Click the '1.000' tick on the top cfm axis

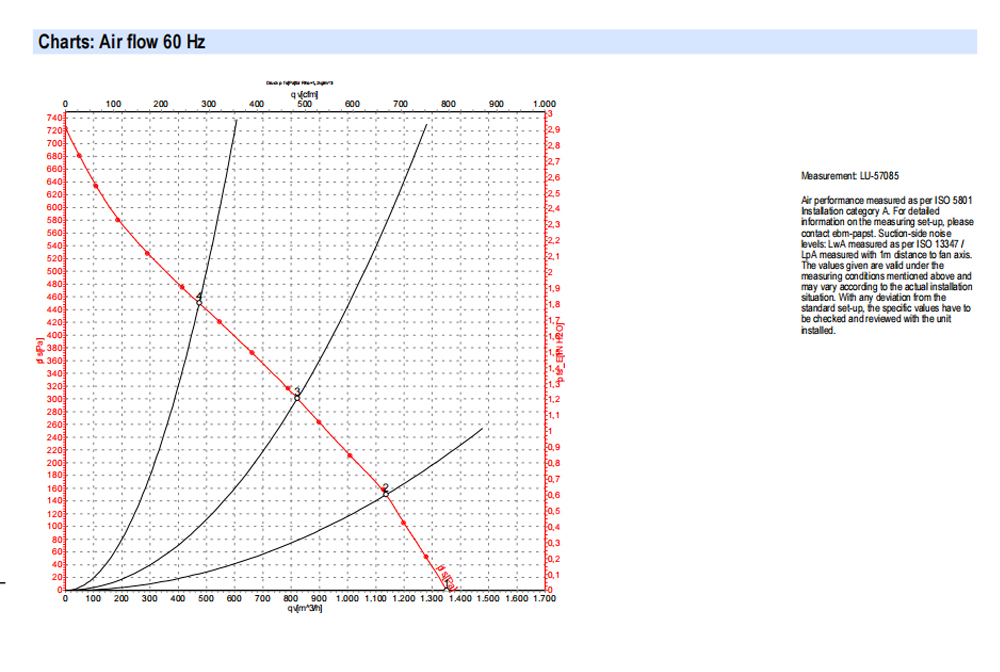(544, 104)
